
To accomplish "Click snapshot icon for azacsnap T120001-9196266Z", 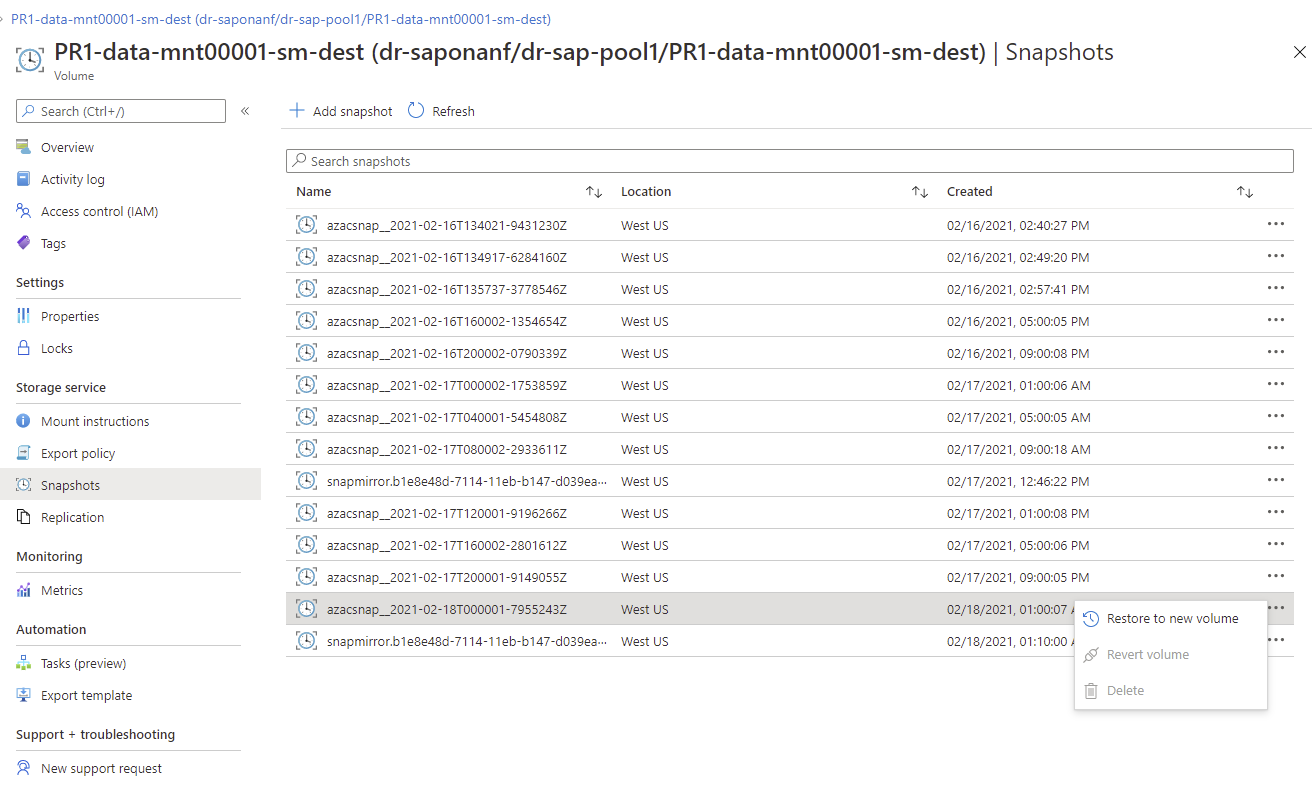I will click(x=306, y=513).
